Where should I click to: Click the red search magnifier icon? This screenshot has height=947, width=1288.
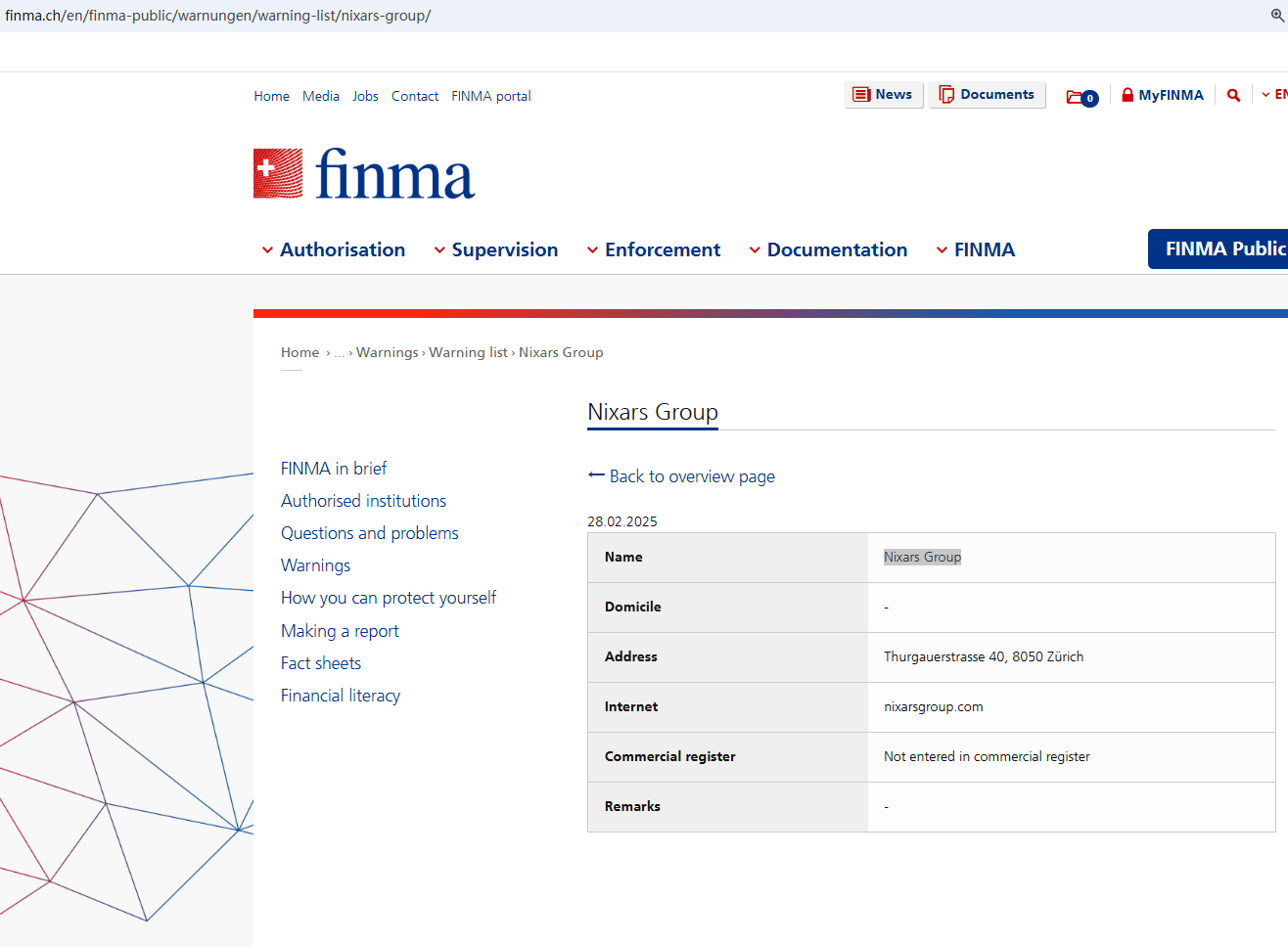[1233, 95]
